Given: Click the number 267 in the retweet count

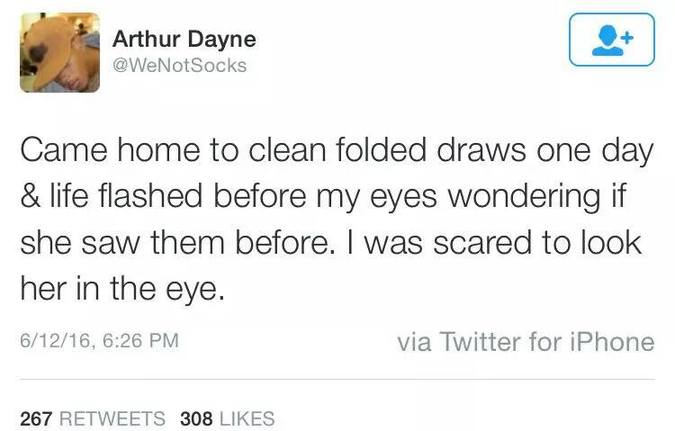Looking at the screenshot, I should [36, 419].
